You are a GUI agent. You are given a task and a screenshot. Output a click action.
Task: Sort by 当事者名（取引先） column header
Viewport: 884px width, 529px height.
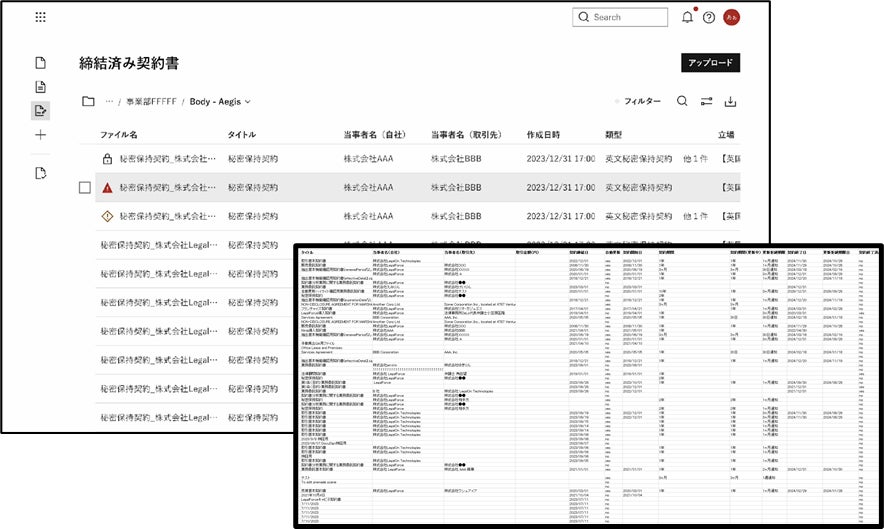tap(466, 135)
